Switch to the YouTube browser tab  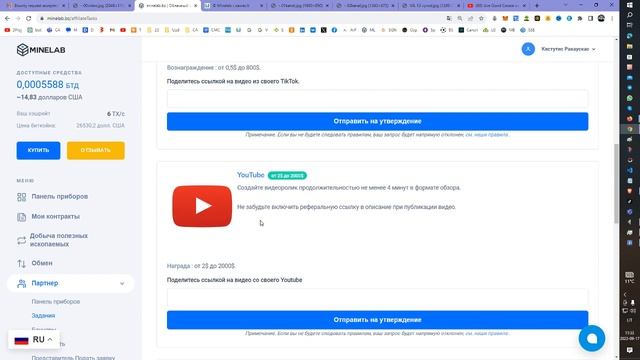coord(497,6)
